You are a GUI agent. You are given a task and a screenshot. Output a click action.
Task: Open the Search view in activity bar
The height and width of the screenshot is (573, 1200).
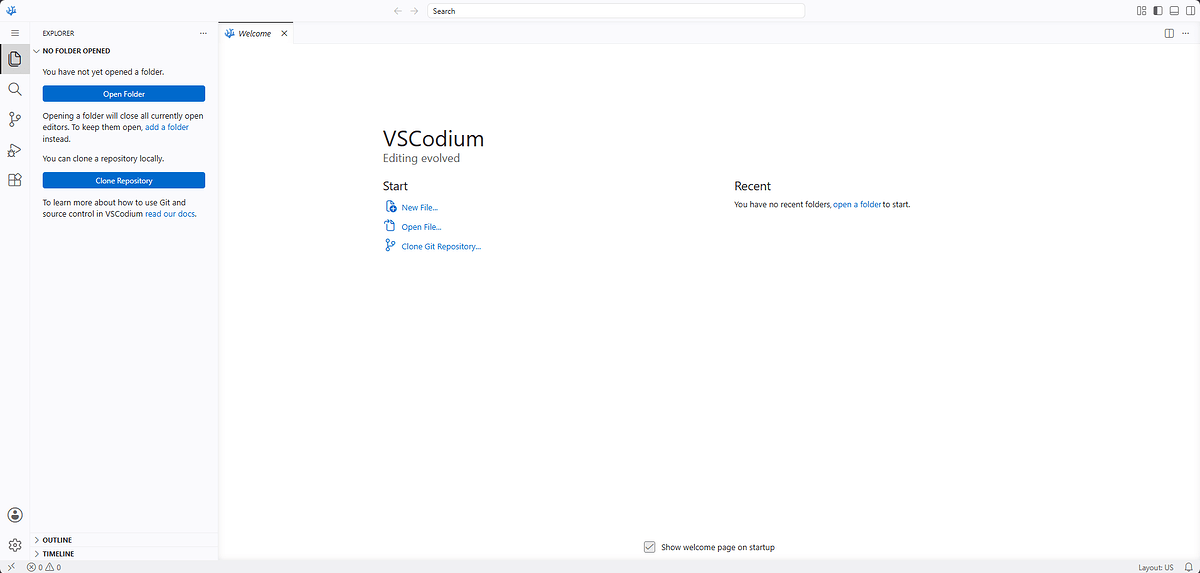pyautogui.click(x=14, y=89)
